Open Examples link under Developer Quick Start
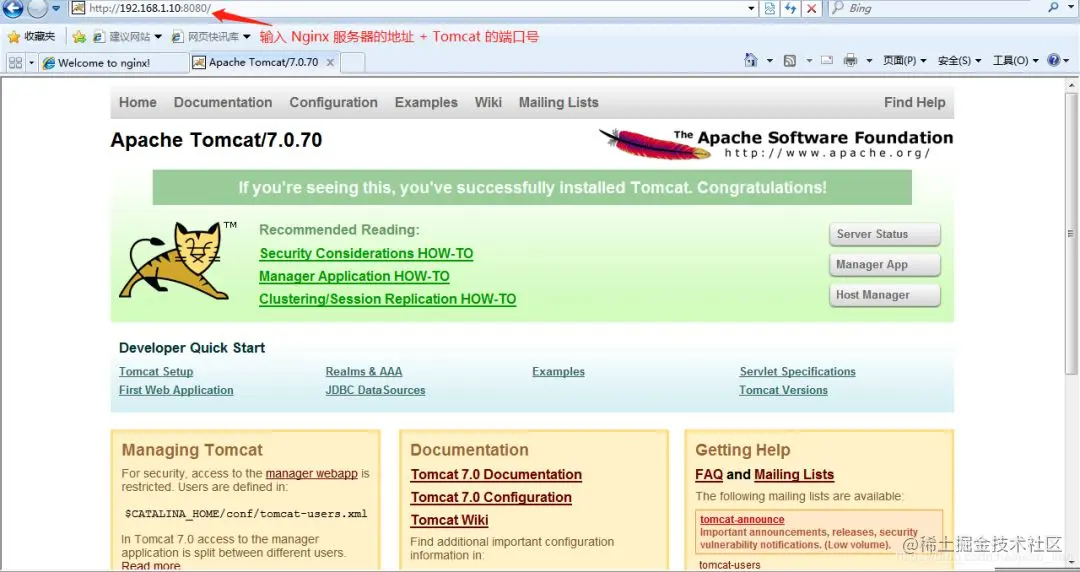Viewport: 1080px width, 572px height. pyautogui.click(x=558, y=371)
